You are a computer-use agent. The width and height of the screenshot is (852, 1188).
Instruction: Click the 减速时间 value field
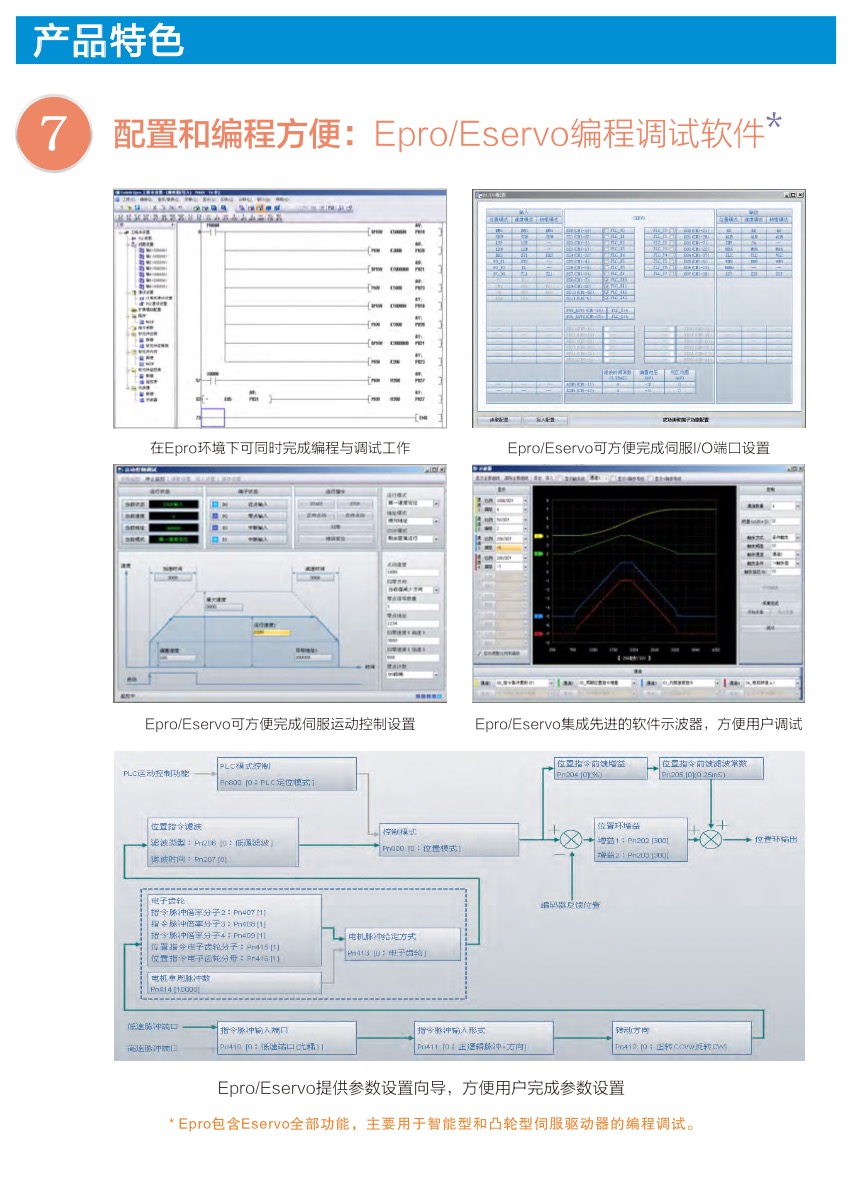point(315,578)
